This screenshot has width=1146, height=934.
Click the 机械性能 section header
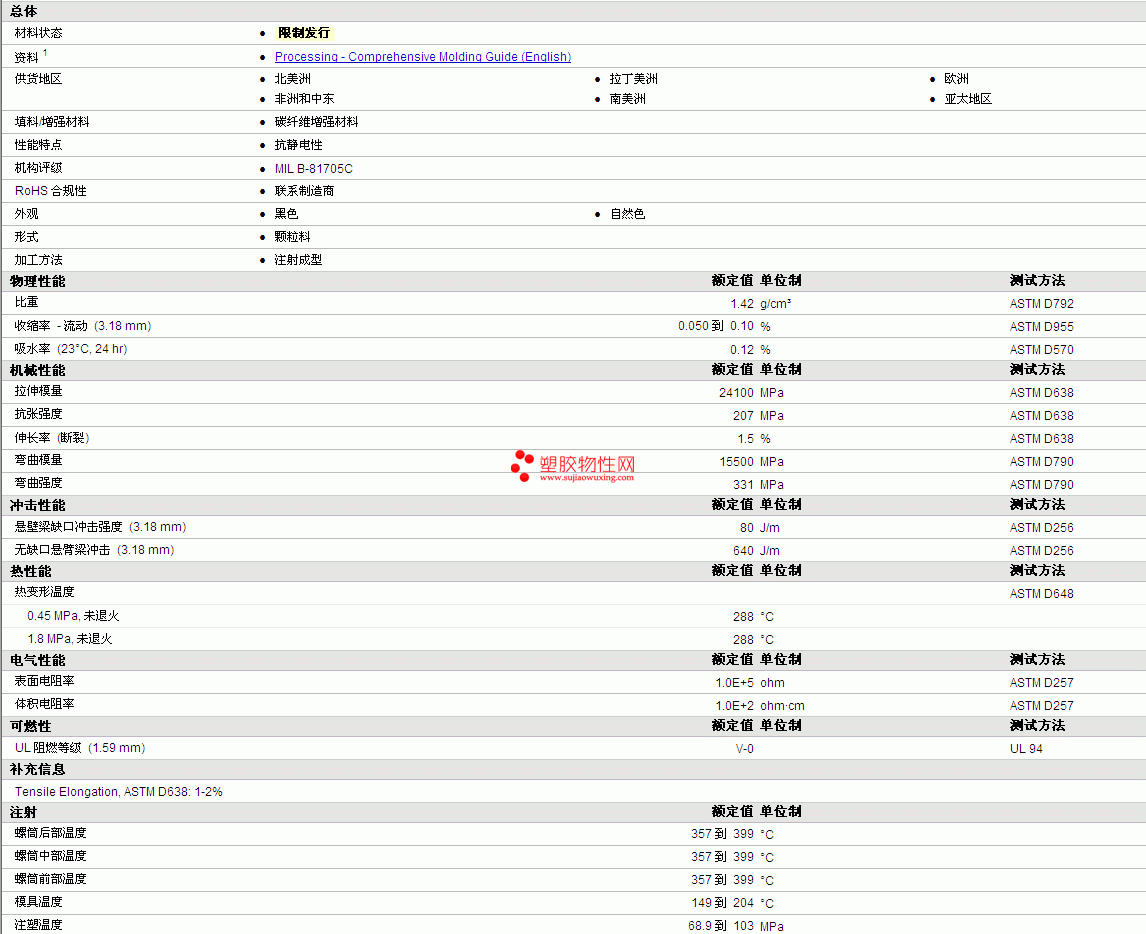pyautogui.click(x=37, y=371)
